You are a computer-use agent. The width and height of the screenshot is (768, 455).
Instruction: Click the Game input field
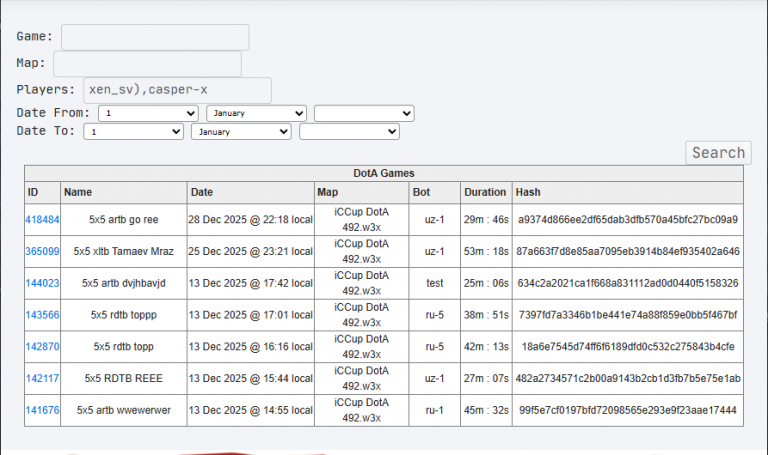155,37
